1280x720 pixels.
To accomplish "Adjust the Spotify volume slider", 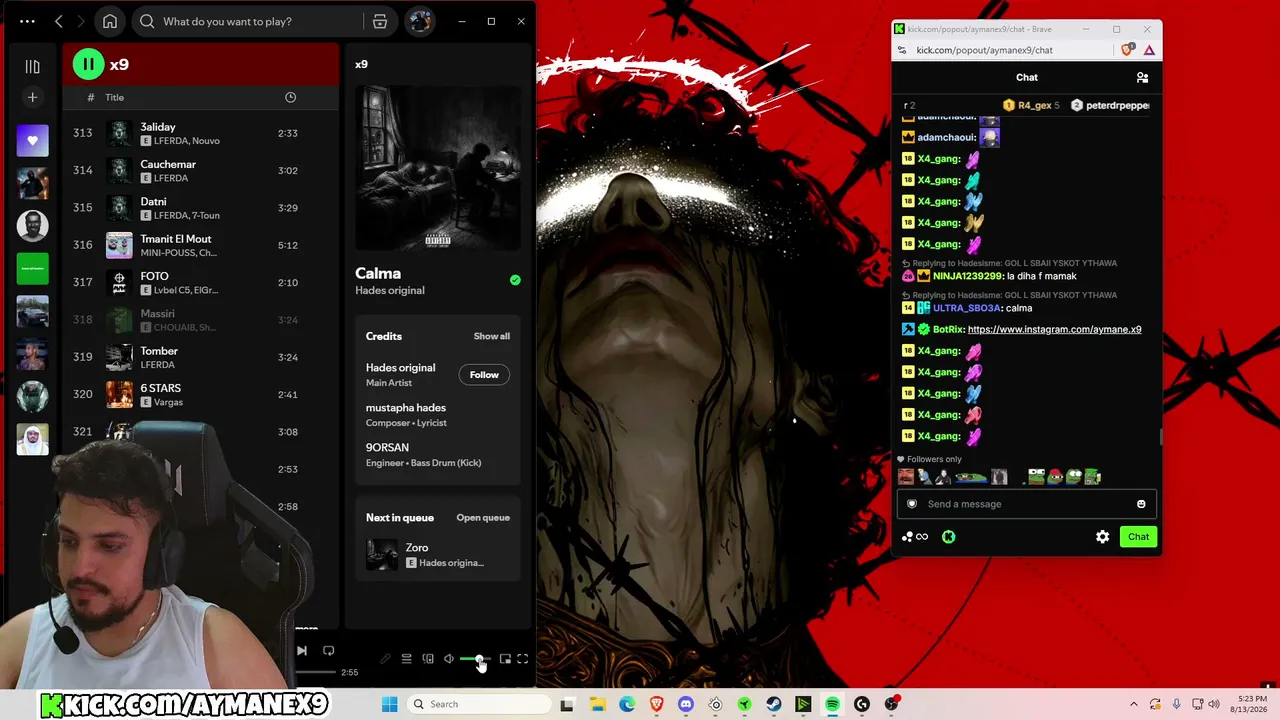I will point(476,659).
